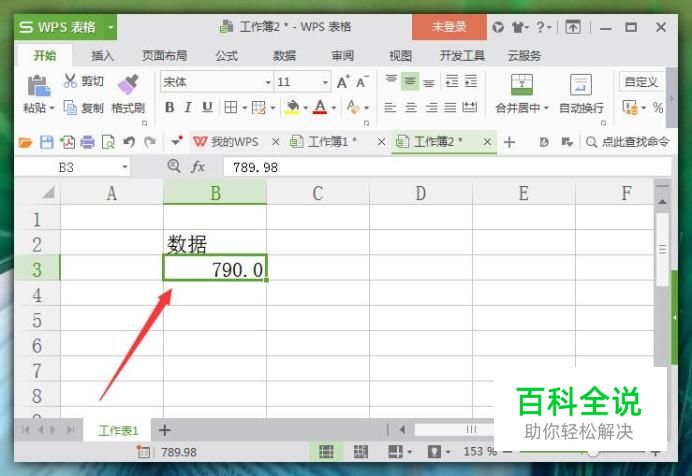Click the borders icon
This screenshot has width=692, height=476.
(x=230, y=107)
